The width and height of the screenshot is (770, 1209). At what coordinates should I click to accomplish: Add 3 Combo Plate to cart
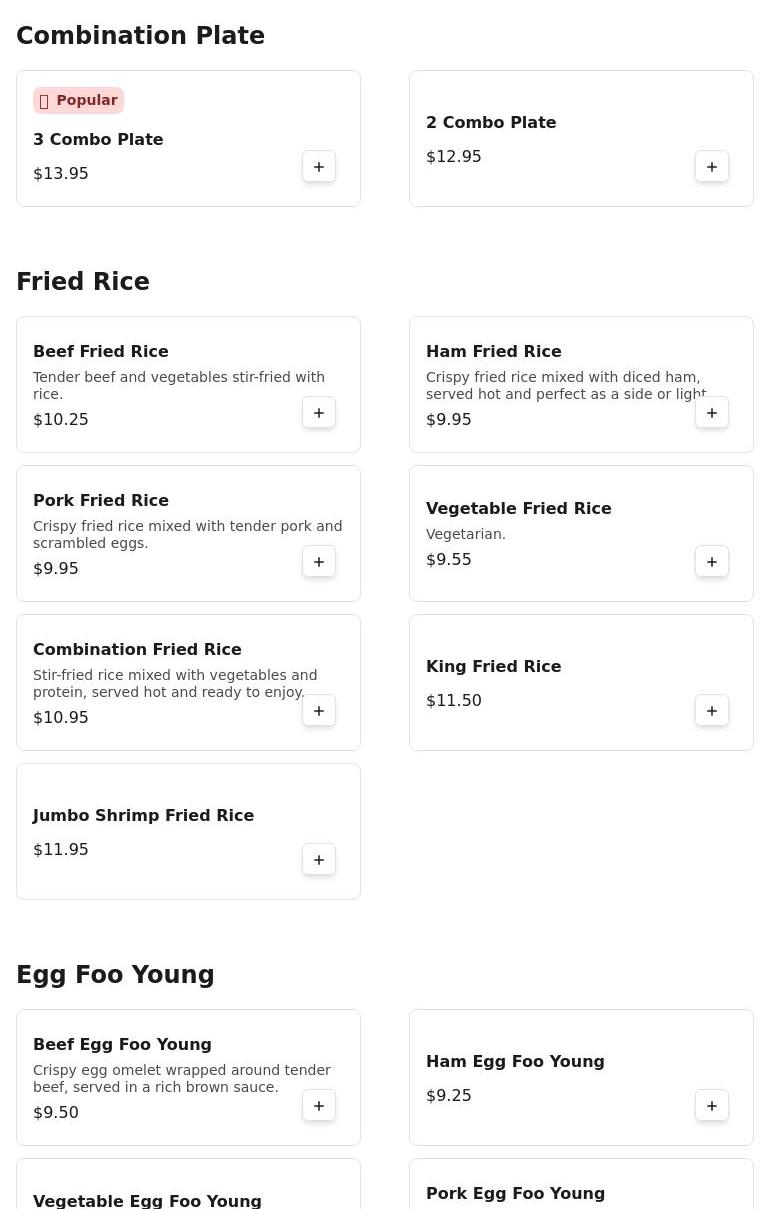point(319,167)
